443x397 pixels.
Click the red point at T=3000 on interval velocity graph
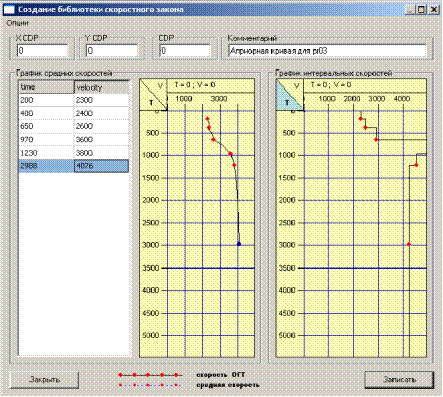(409, 244)
